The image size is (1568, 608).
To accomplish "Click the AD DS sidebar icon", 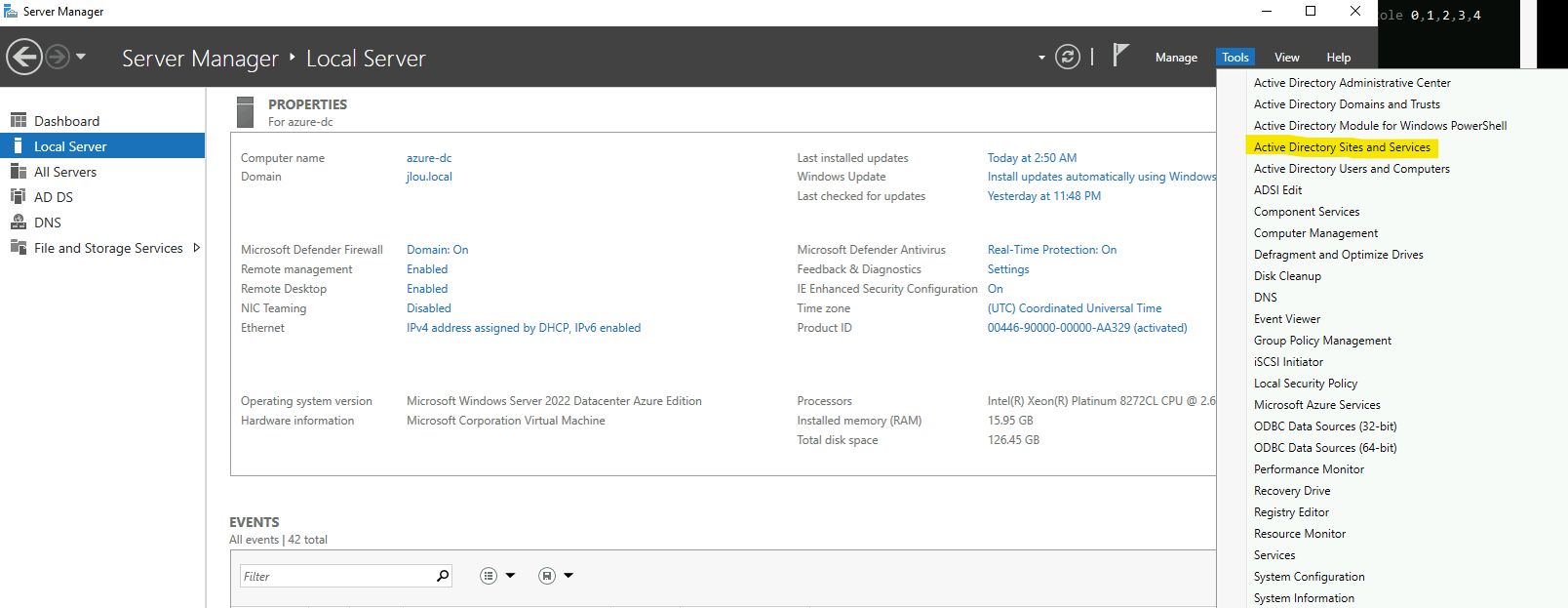I will [19, 196].
